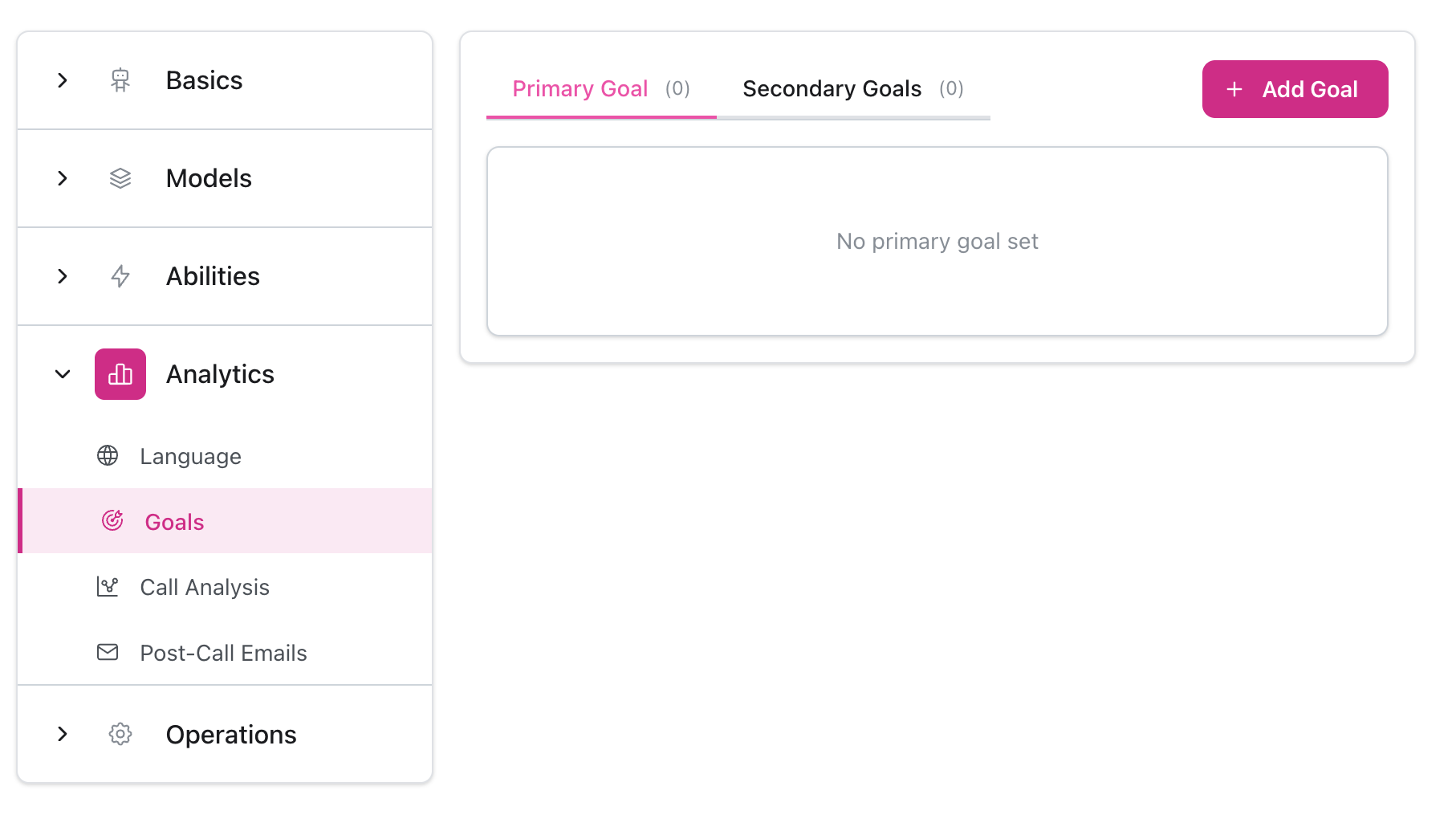Open the Post-Call Emails page
The image size is (1456, 827).
coord(223,654)
